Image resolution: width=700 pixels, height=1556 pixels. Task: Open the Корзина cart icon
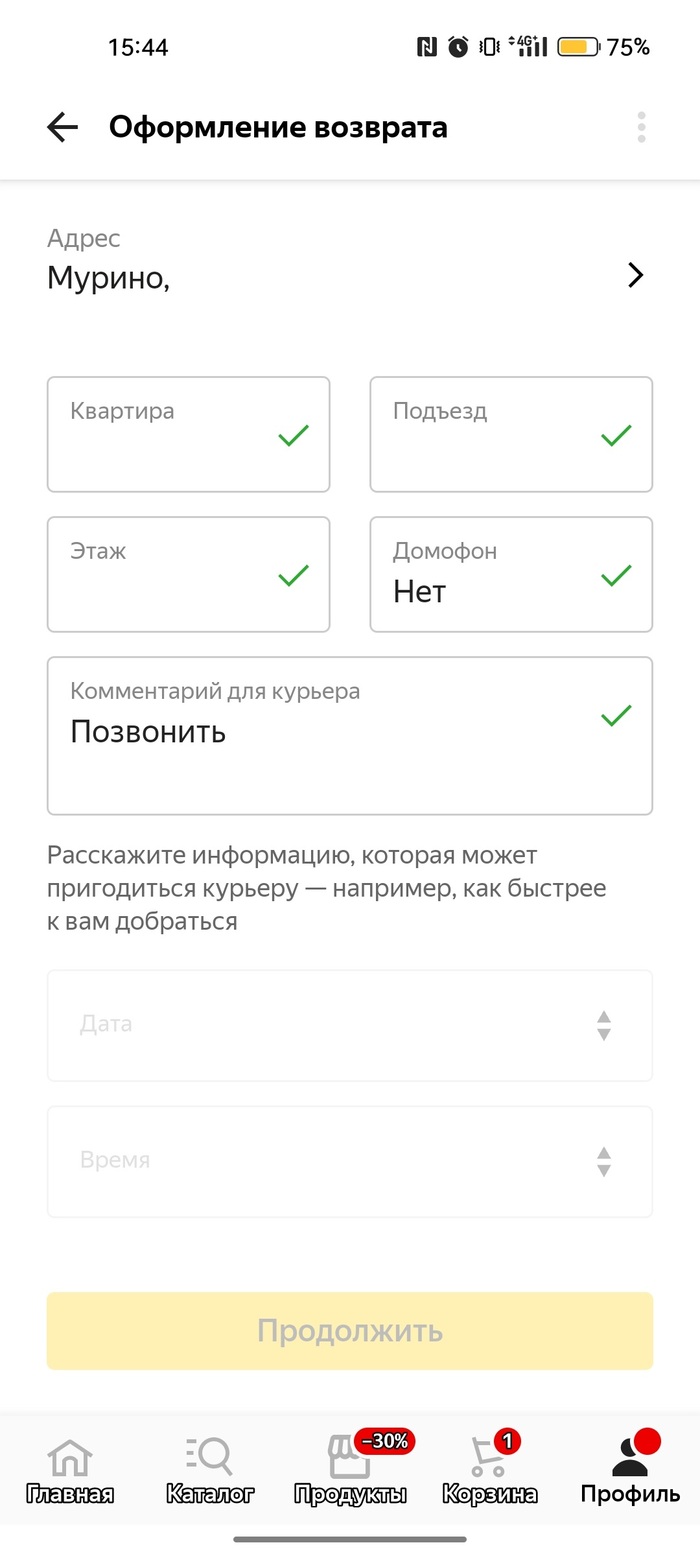[489, 1459]
